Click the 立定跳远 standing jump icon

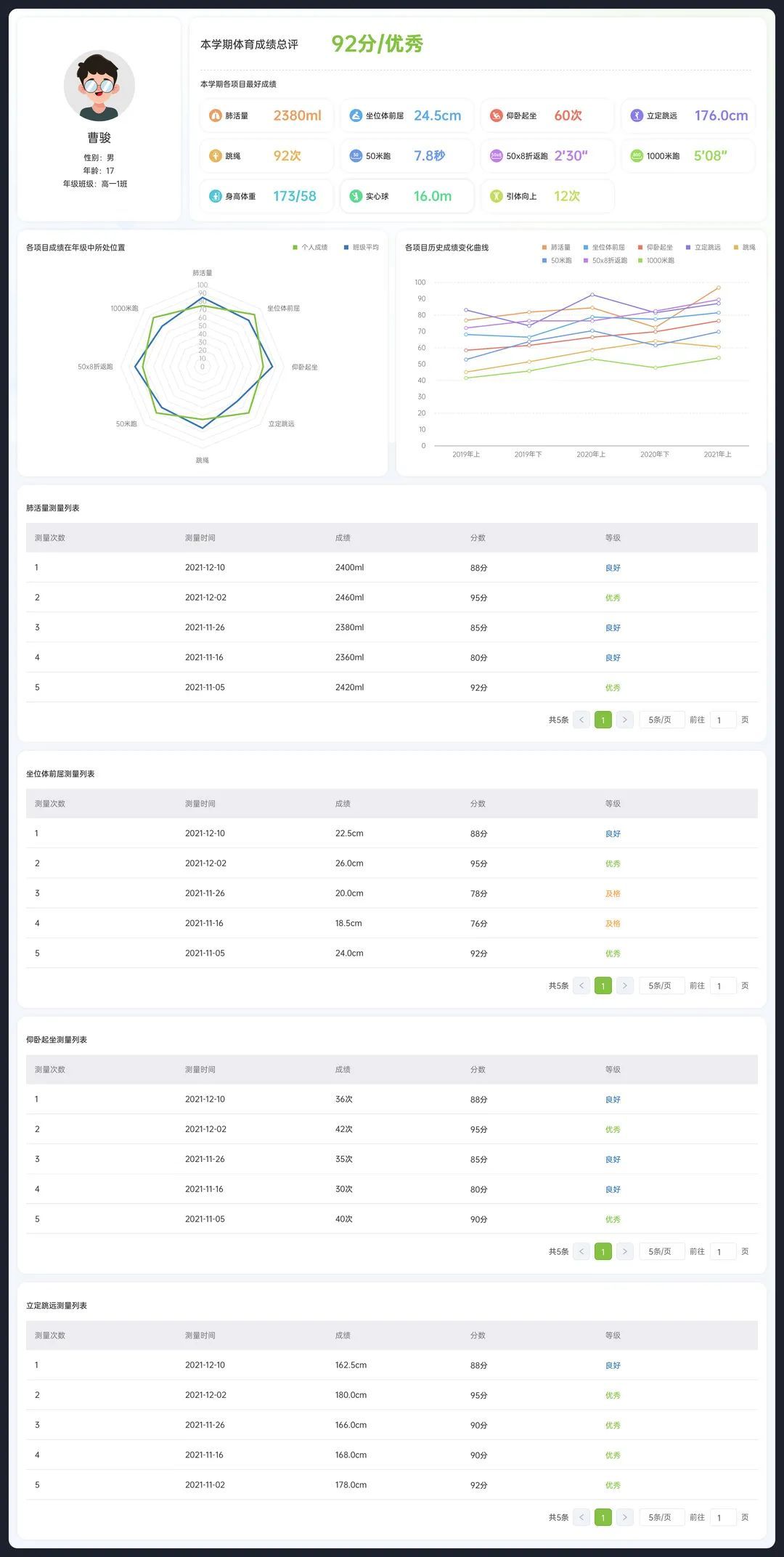(x=637, y=115)
